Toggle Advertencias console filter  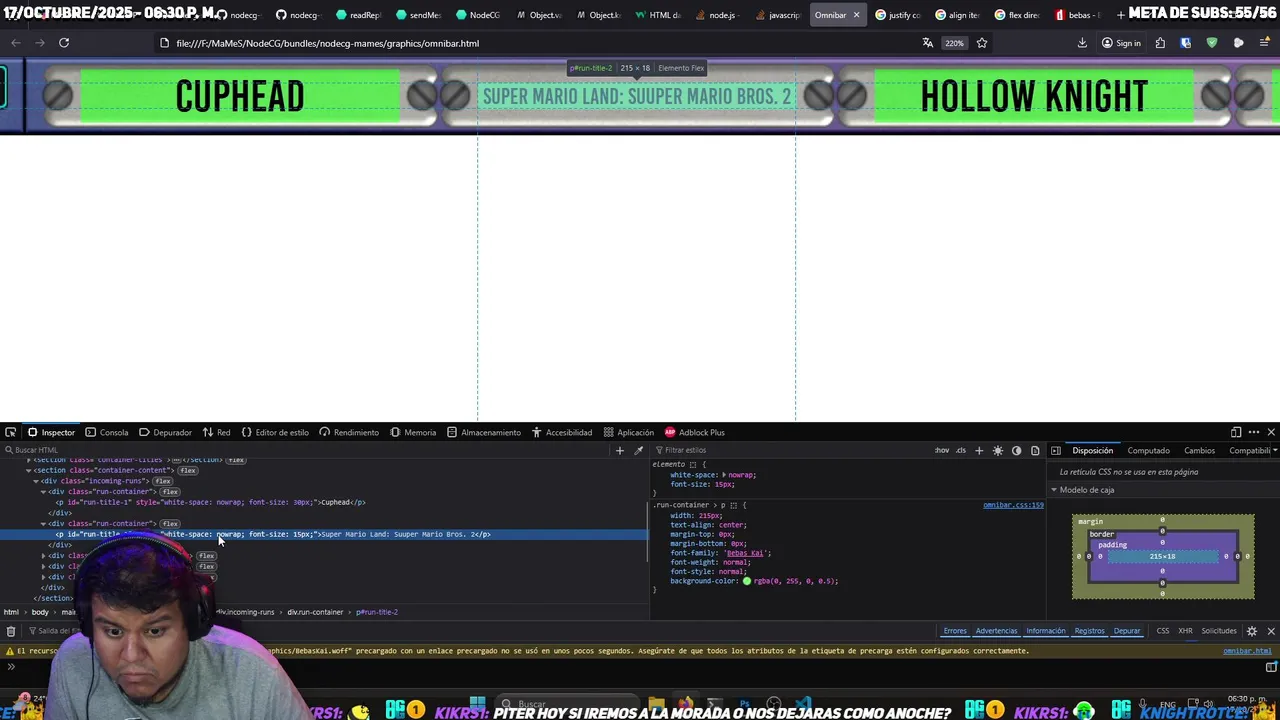(996, 631)
